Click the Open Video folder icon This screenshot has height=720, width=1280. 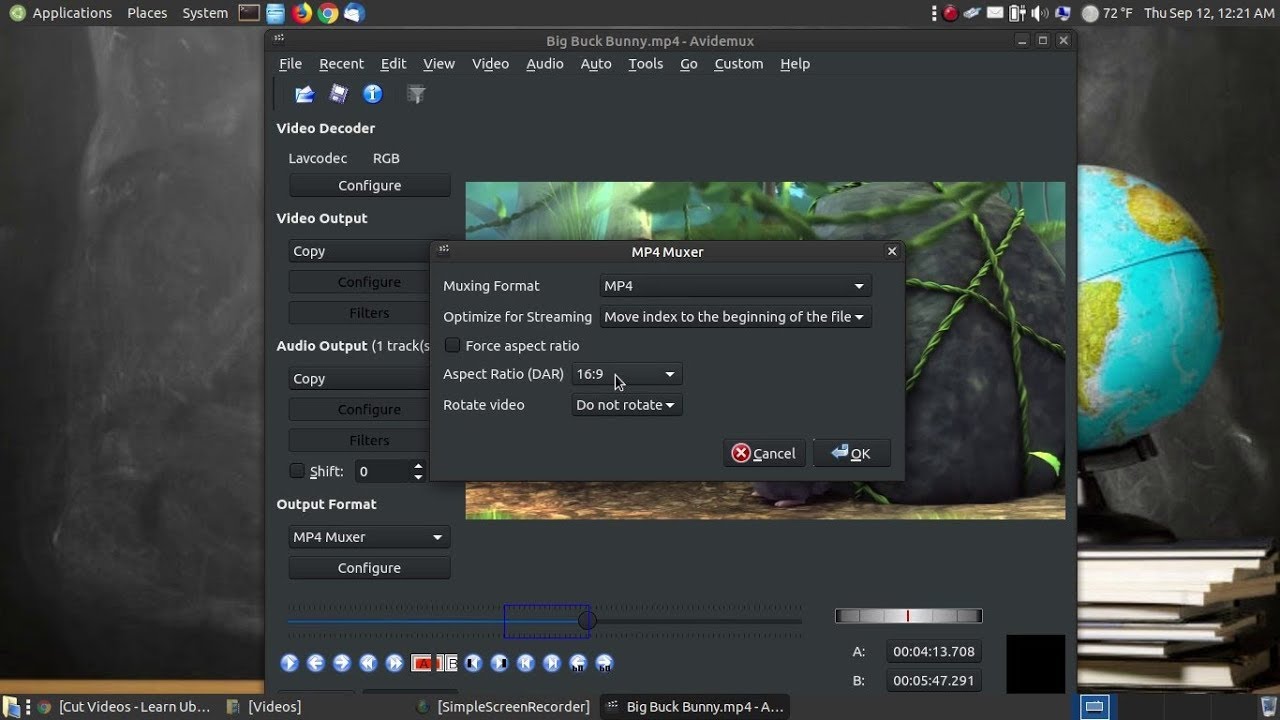click(x=304, y=94)
